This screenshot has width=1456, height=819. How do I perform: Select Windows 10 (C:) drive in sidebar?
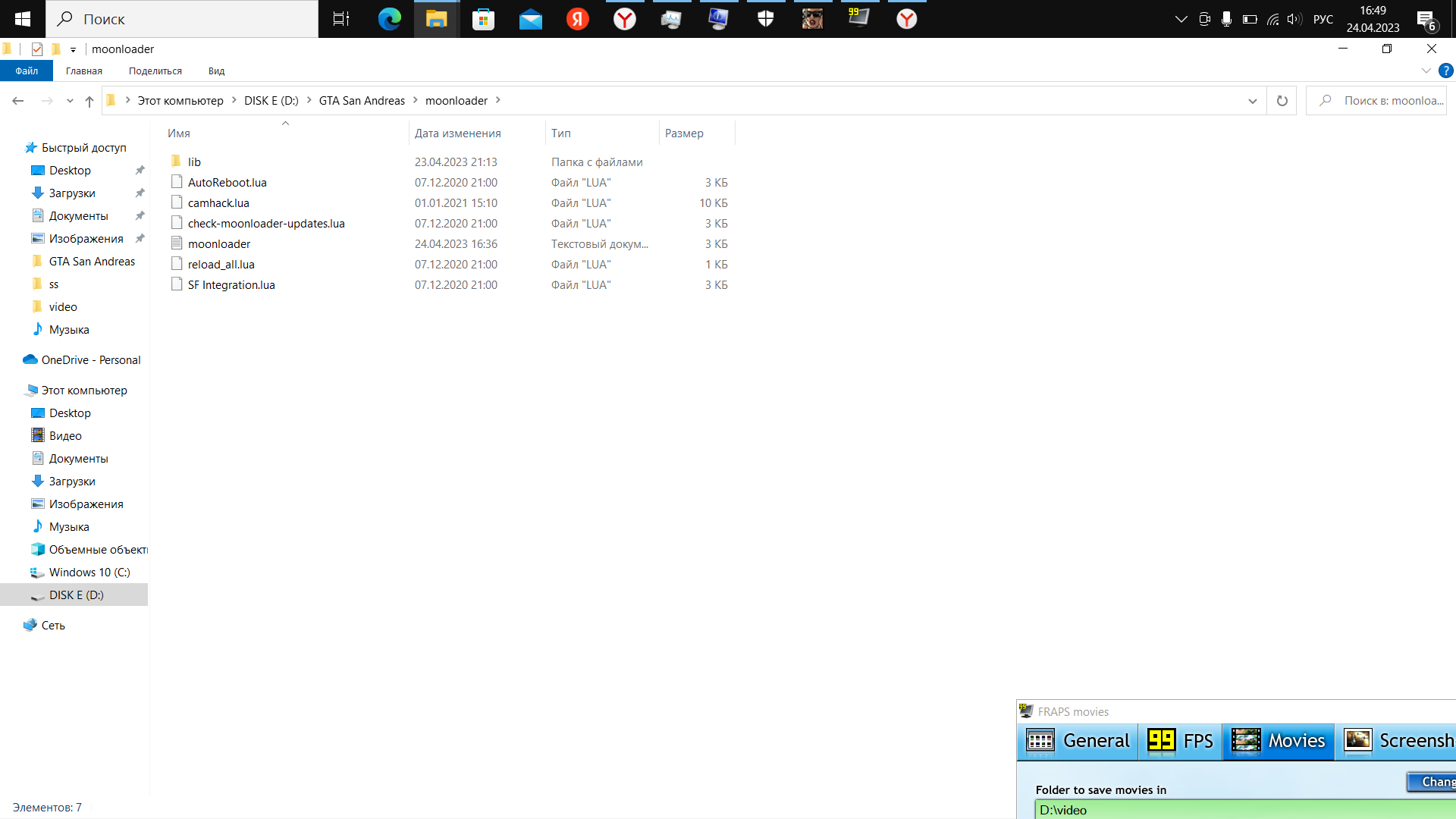click(89, 573)
